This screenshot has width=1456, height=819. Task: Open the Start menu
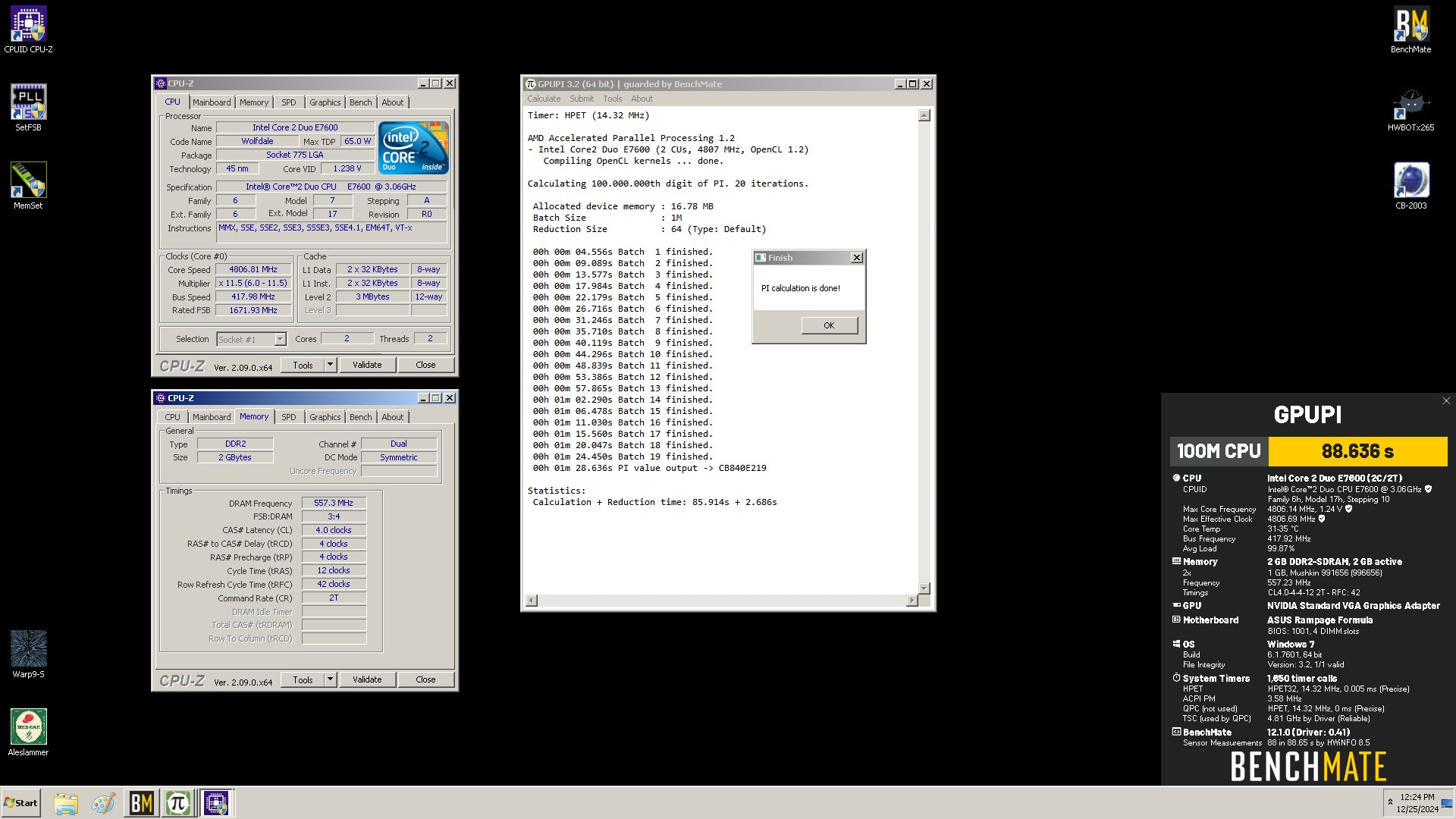coord(20,803)
